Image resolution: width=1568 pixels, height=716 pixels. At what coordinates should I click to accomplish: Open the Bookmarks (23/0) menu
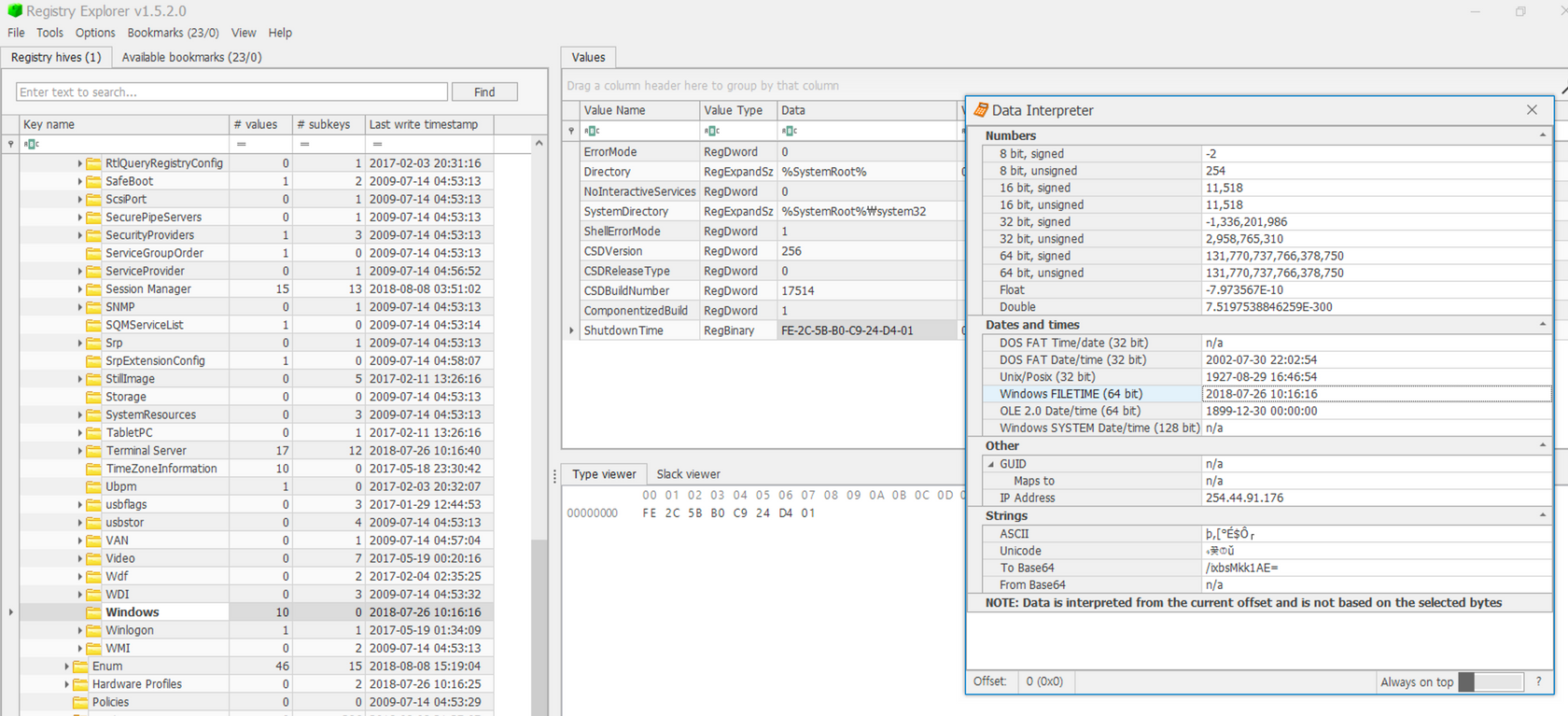coord(173,33)
